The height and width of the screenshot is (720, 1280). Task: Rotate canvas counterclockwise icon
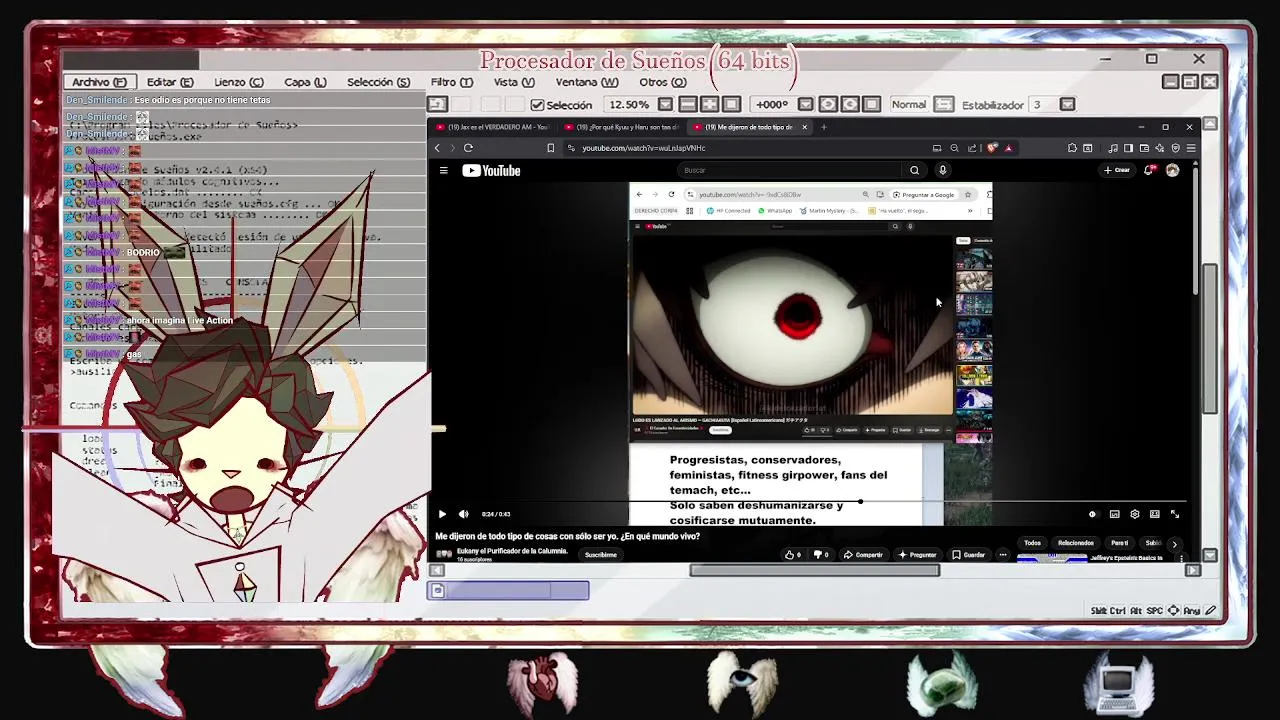coord(828,105)
